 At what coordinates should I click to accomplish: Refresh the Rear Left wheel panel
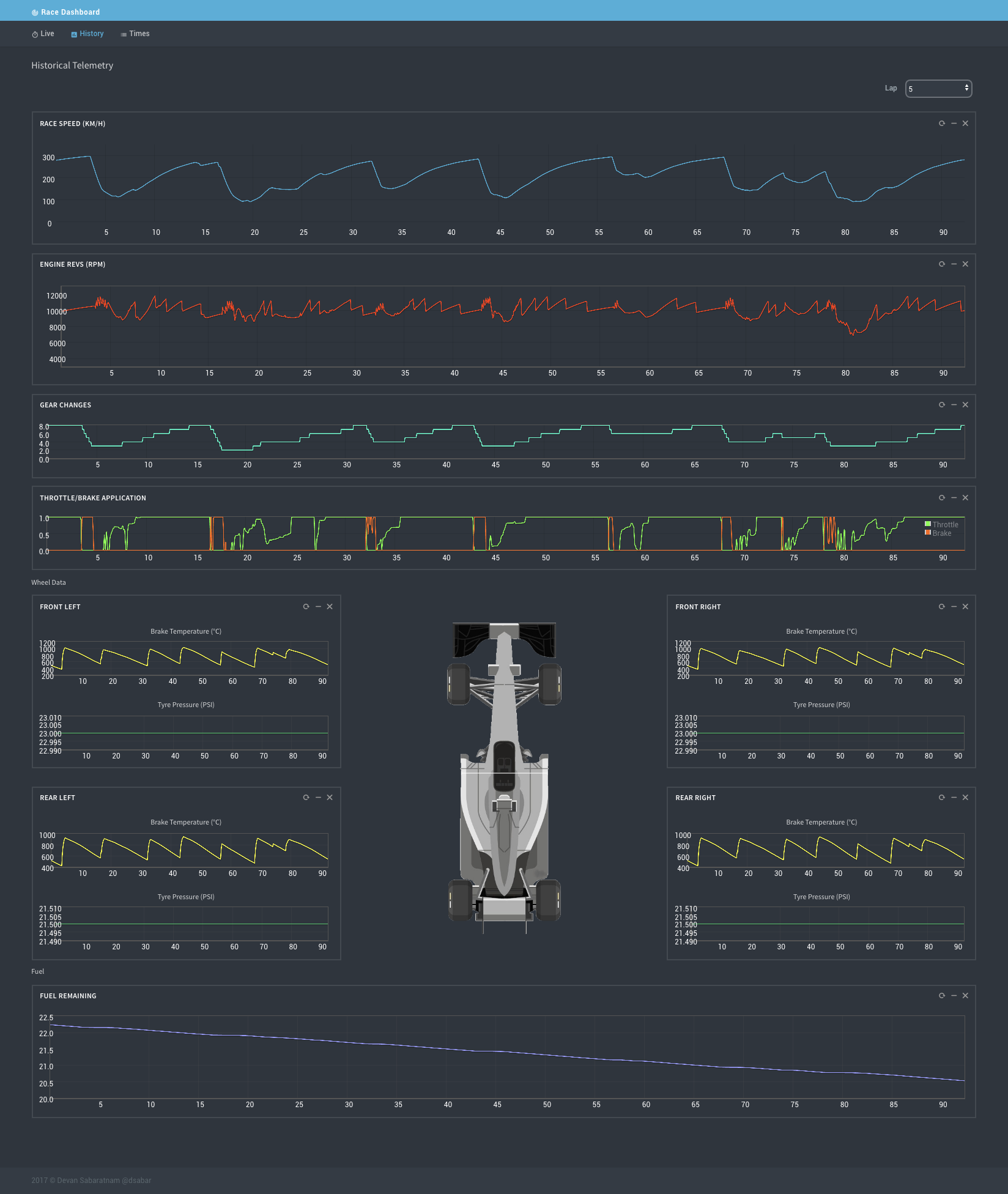coord(306,798)
